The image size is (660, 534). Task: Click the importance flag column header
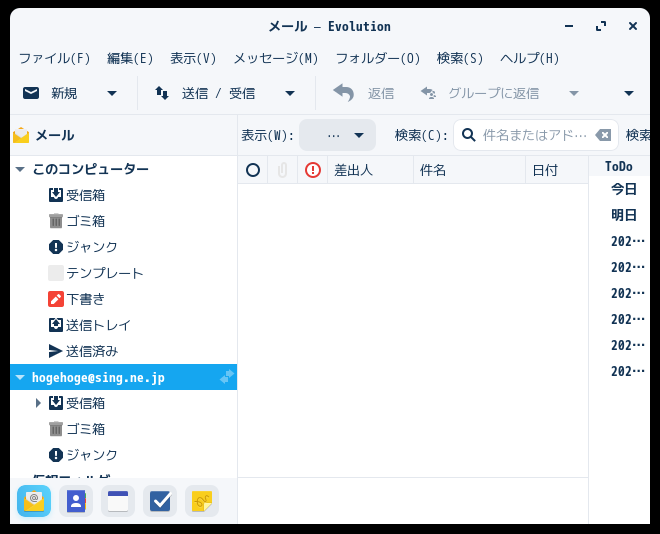313,170
